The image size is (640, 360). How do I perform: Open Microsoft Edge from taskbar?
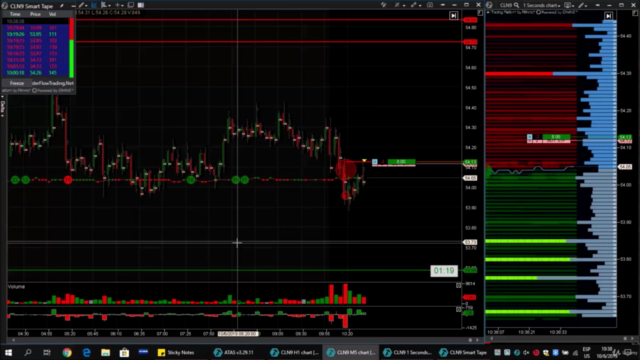[86, 352]
